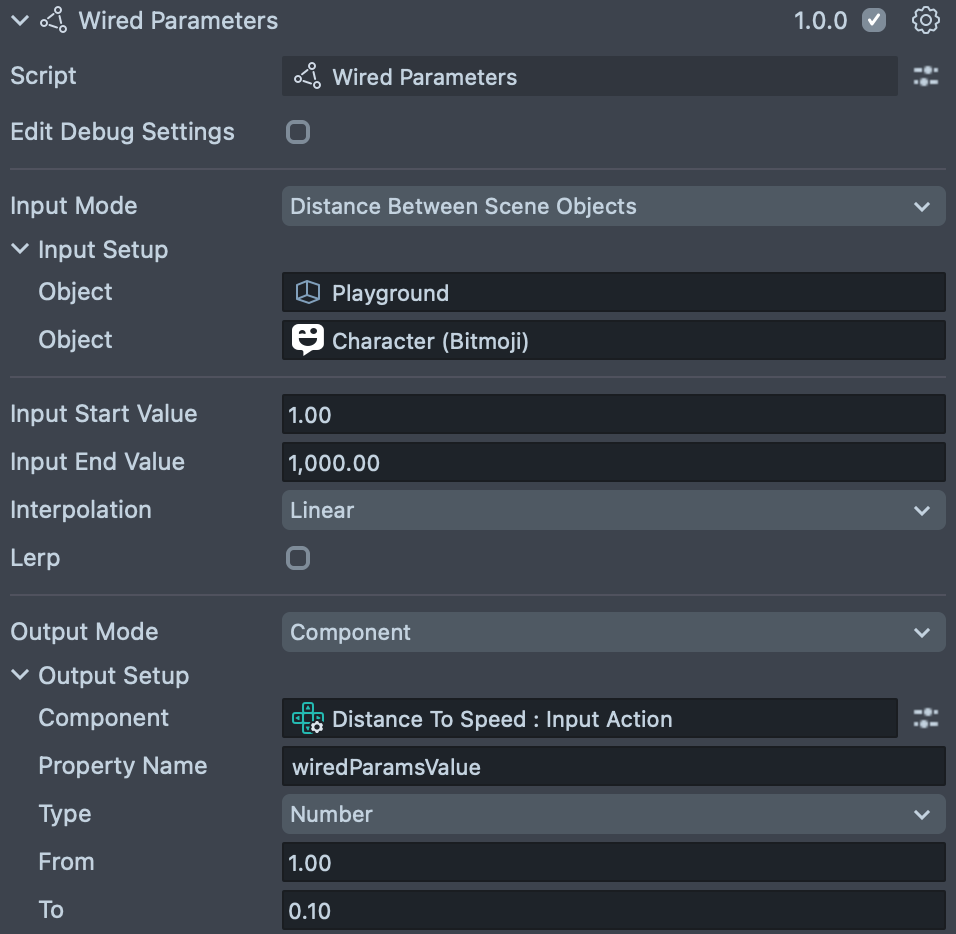Open the output Type dropdown
The height and width of the screenshot is (934, 956).
(x=612, y=815)
